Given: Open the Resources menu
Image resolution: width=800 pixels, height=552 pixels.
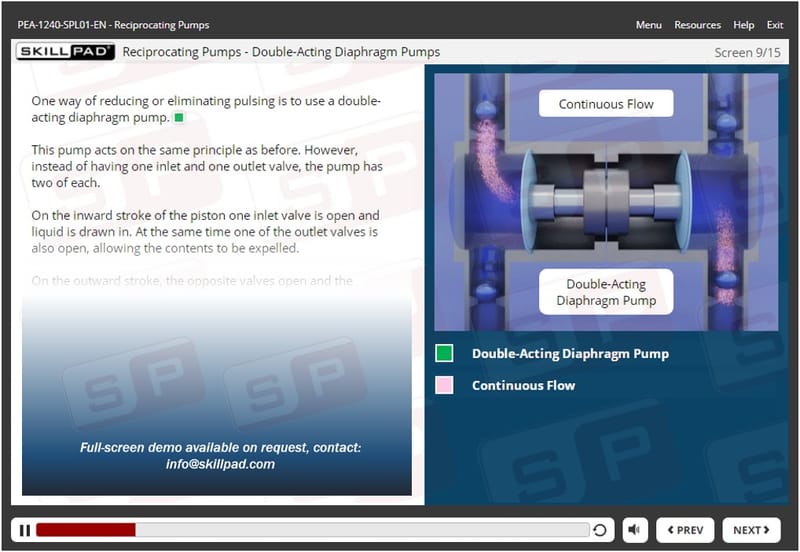Looking at the screenshot, I should [697, 25].
